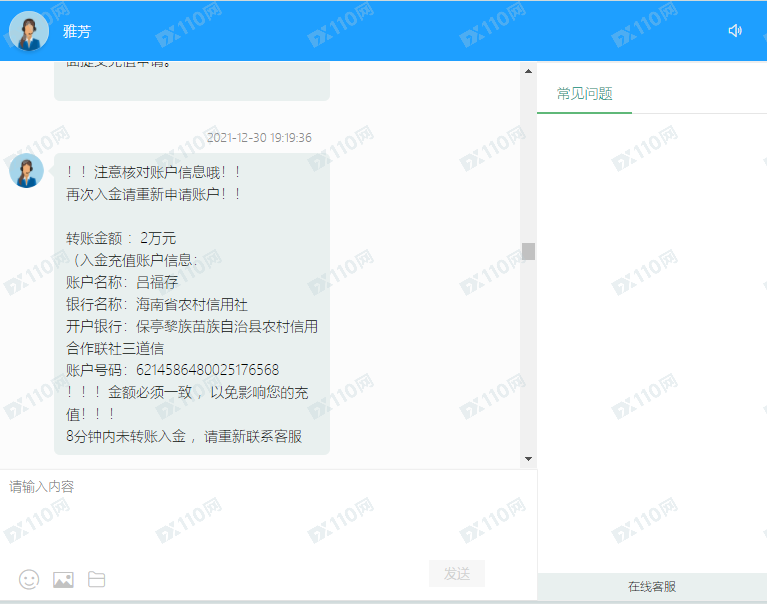Image resolution: width=767 pixels, height=604 pixels.
Task: Click the chat scrollbar up arrow
Action: coord(528,71)
